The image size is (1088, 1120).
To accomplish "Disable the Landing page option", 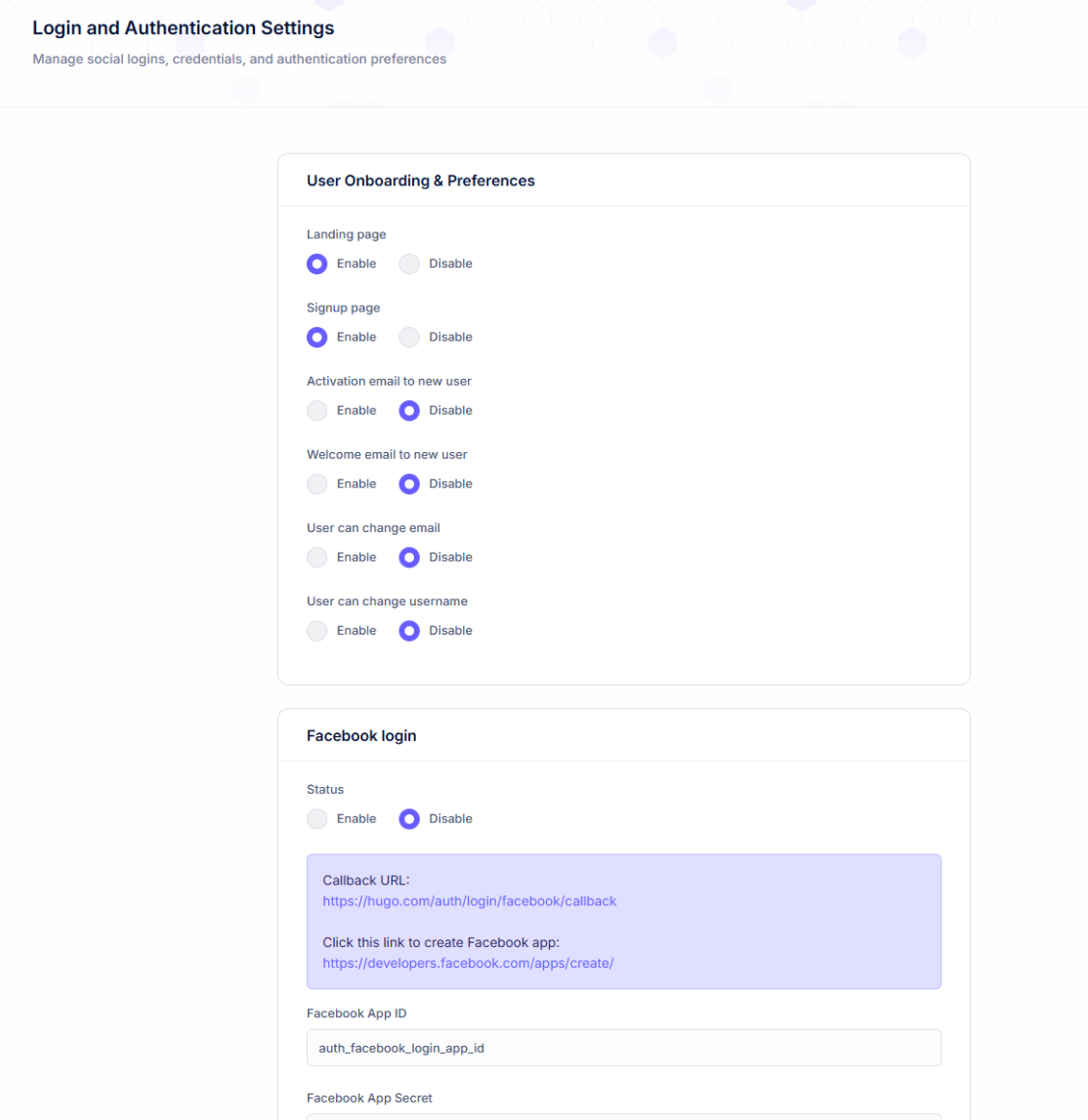I will [x=409, y=264].
